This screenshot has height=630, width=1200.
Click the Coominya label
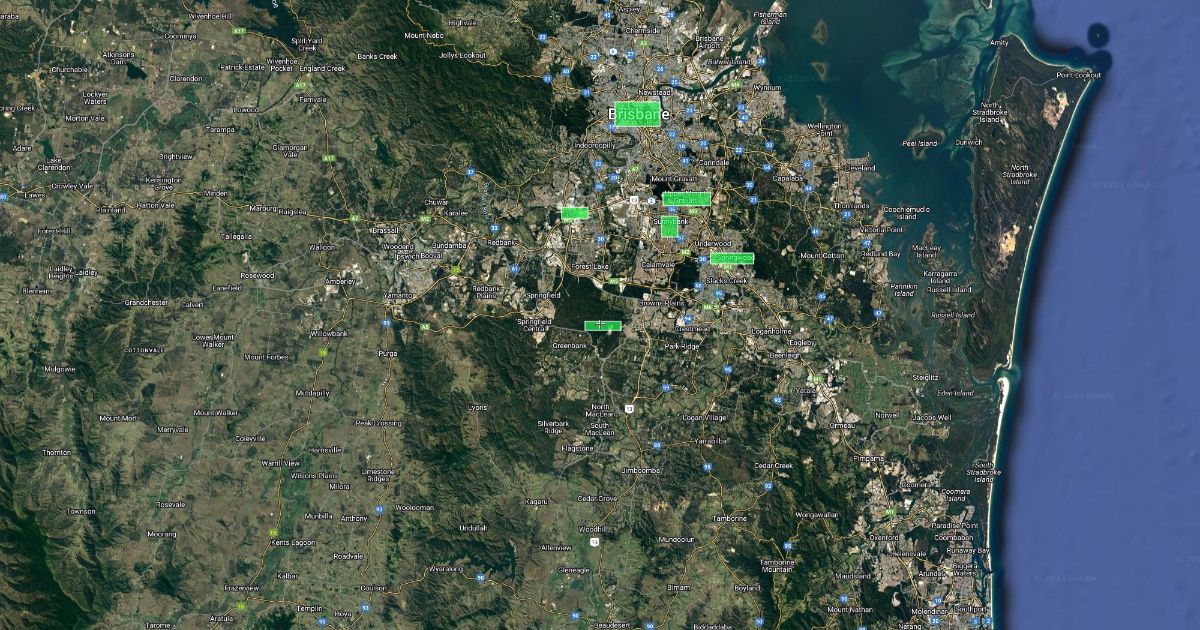180,35
